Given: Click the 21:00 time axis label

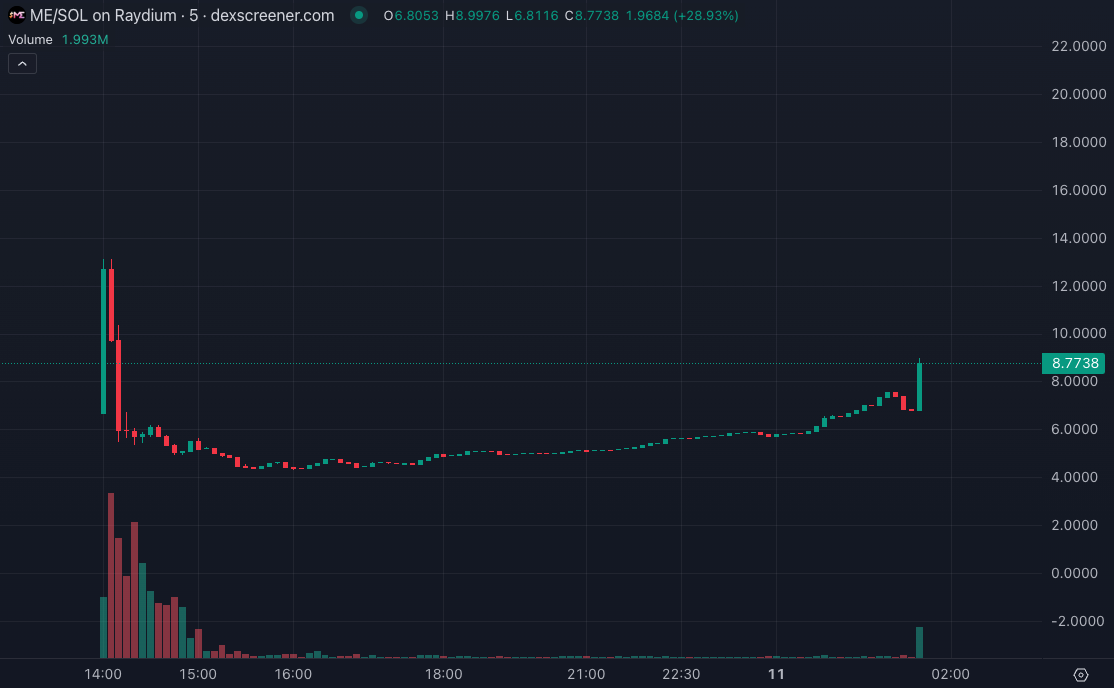Looking at the screenshot, I should (586, 674).
